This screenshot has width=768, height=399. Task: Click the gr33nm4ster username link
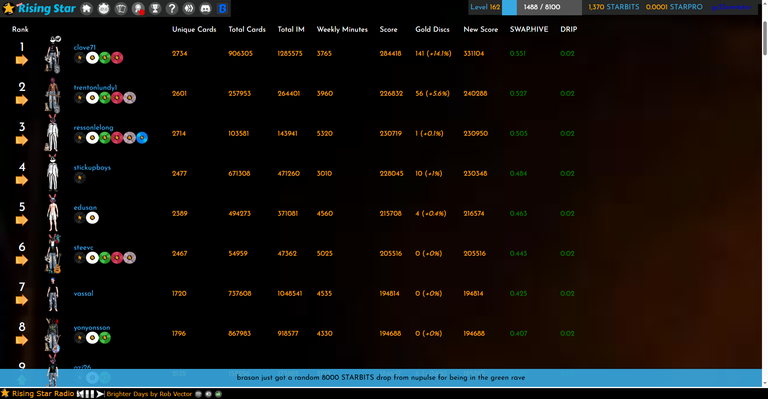pyautogui.click(x=731, y=7)
